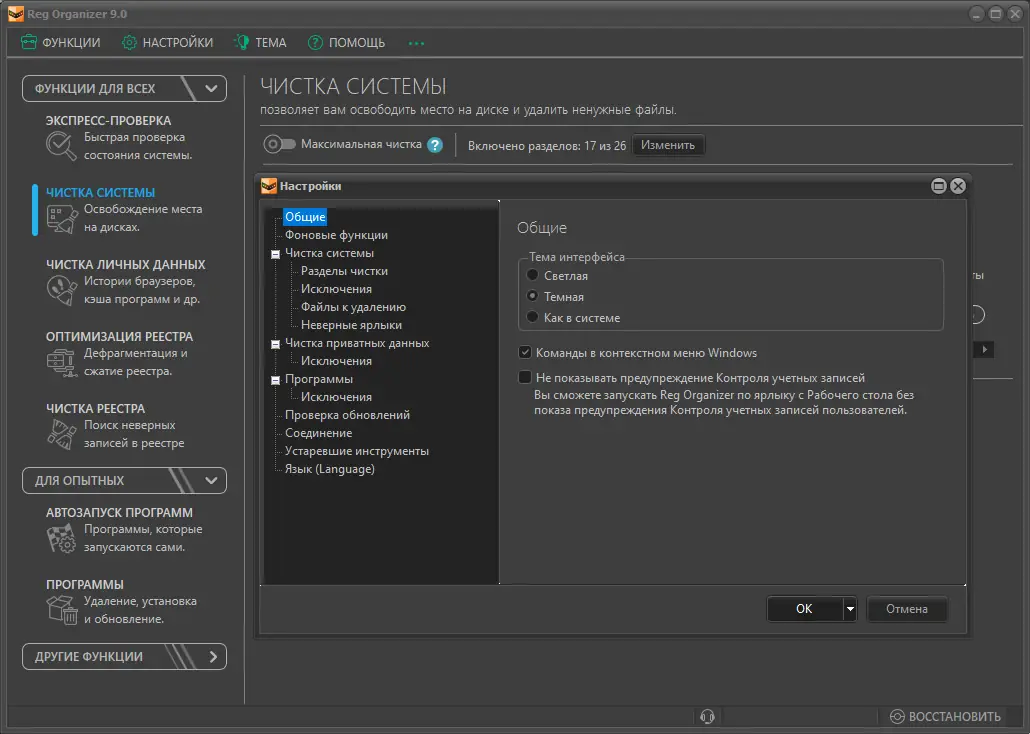This screenshot has height=734, width=1030.
Task: Click the System Cleanup sidebar icon
Action: (x=62, y=219)
